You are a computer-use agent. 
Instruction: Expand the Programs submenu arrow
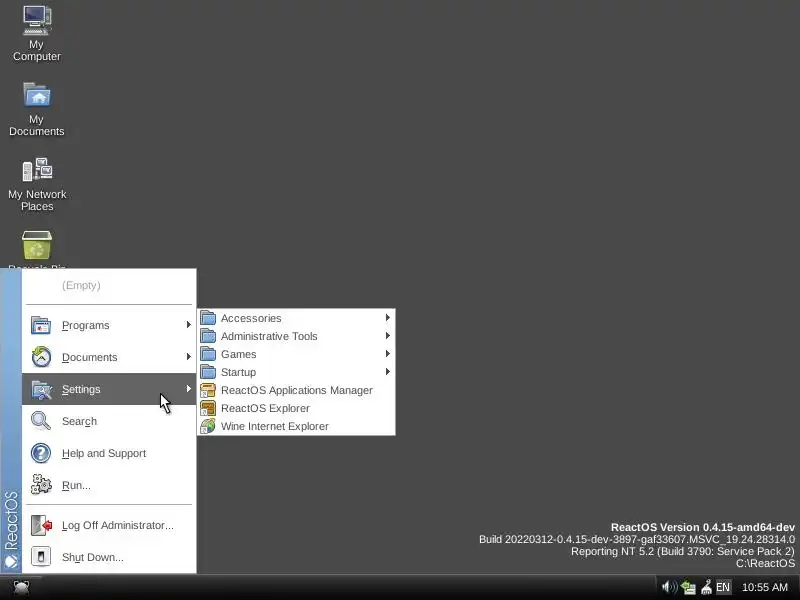point(189,324)
